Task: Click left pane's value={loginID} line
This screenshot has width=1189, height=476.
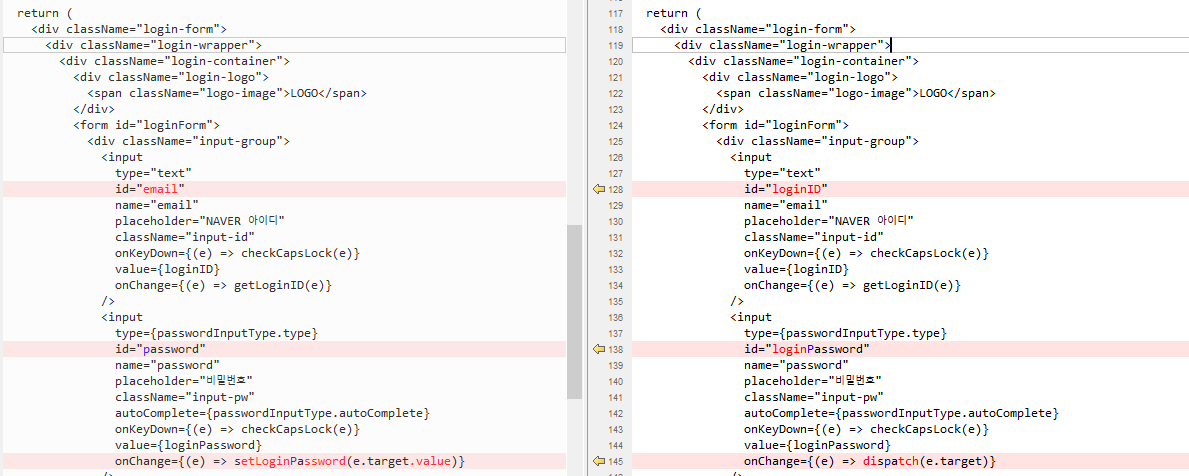Action: 168,269
